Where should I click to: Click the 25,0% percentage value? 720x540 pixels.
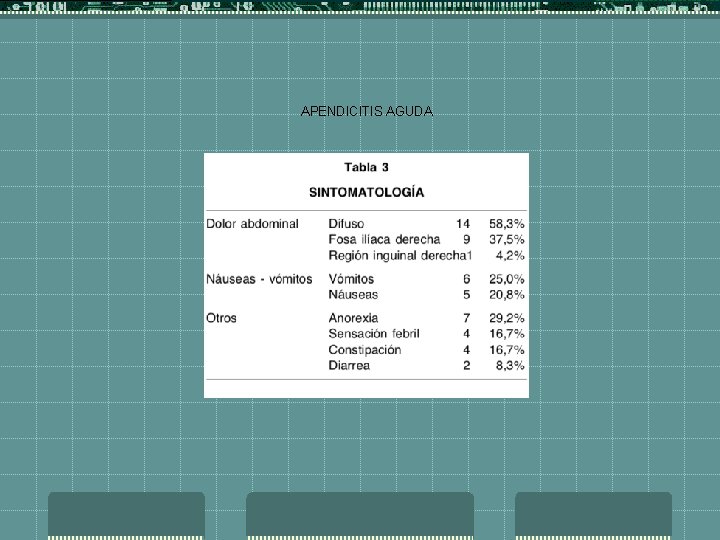(x=506, y=279)
